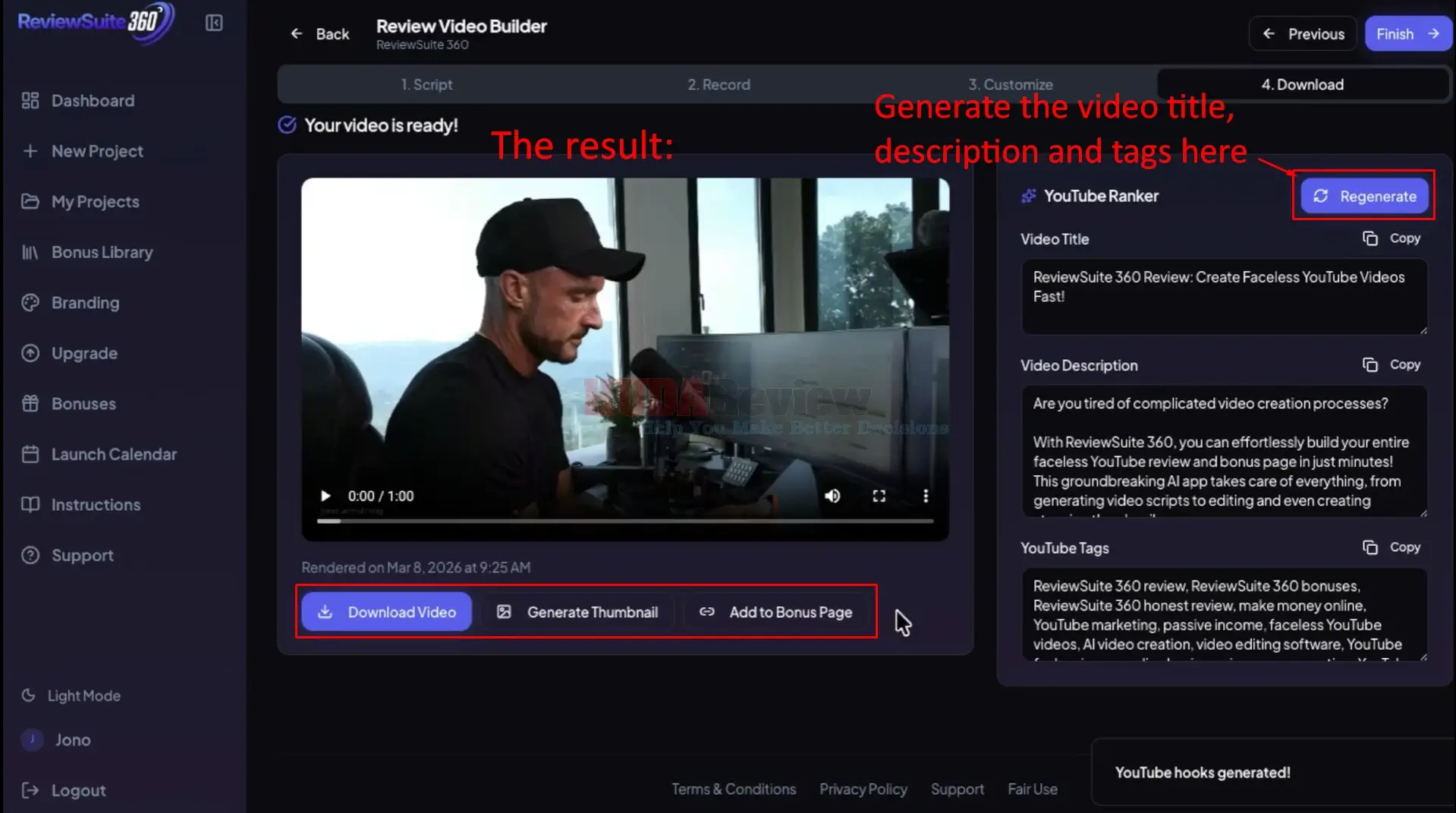
Task: Open the video player options menu
Action: pos(926,496)
